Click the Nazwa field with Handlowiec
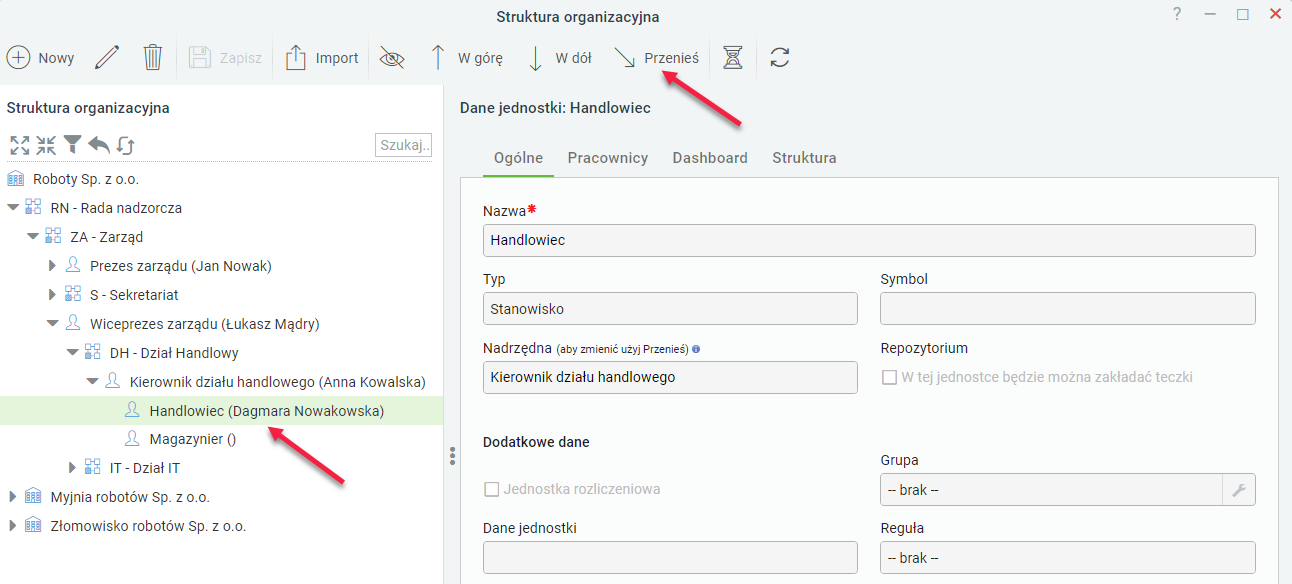 869,240
